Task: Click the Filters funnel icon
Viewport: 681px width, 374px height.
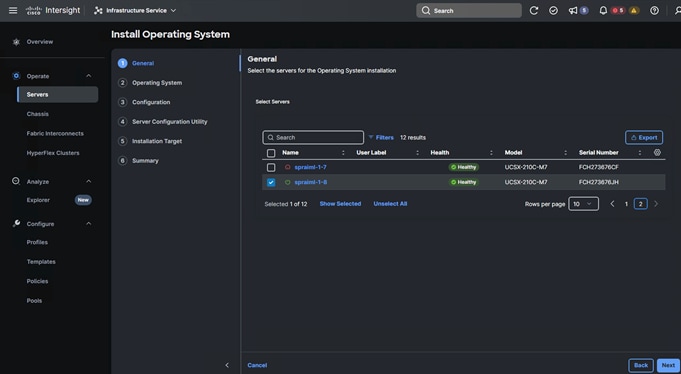Action: (x=371, y=137)
